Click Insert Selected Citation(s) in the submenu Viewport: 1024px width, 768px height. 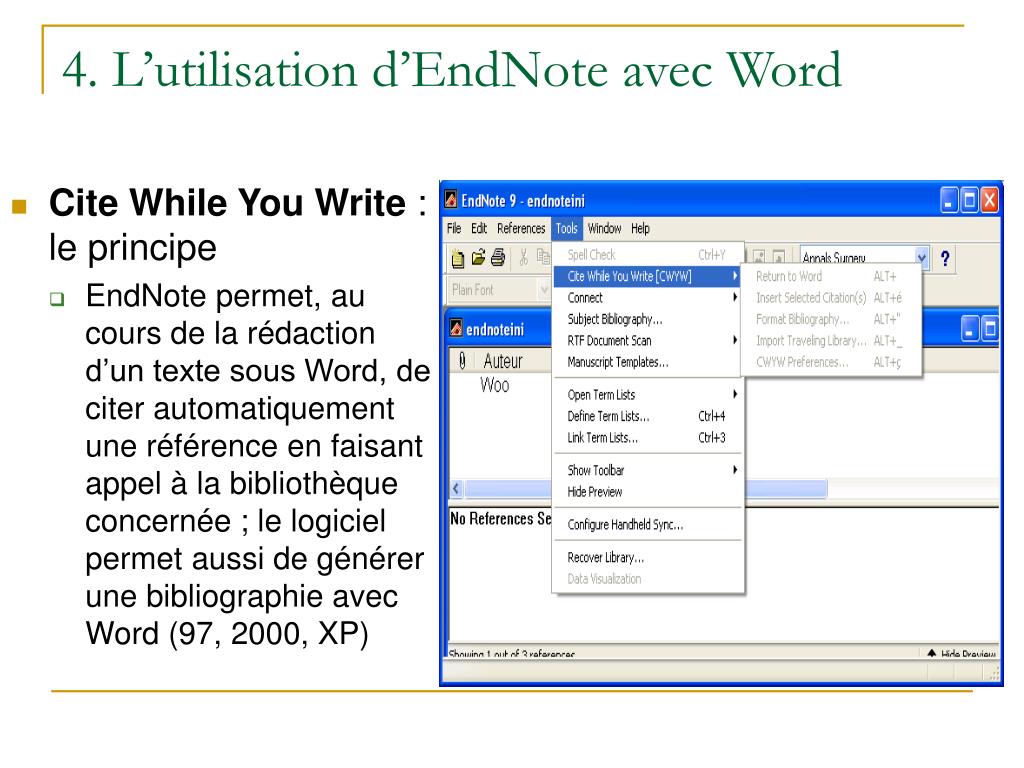tap(831, 298)
